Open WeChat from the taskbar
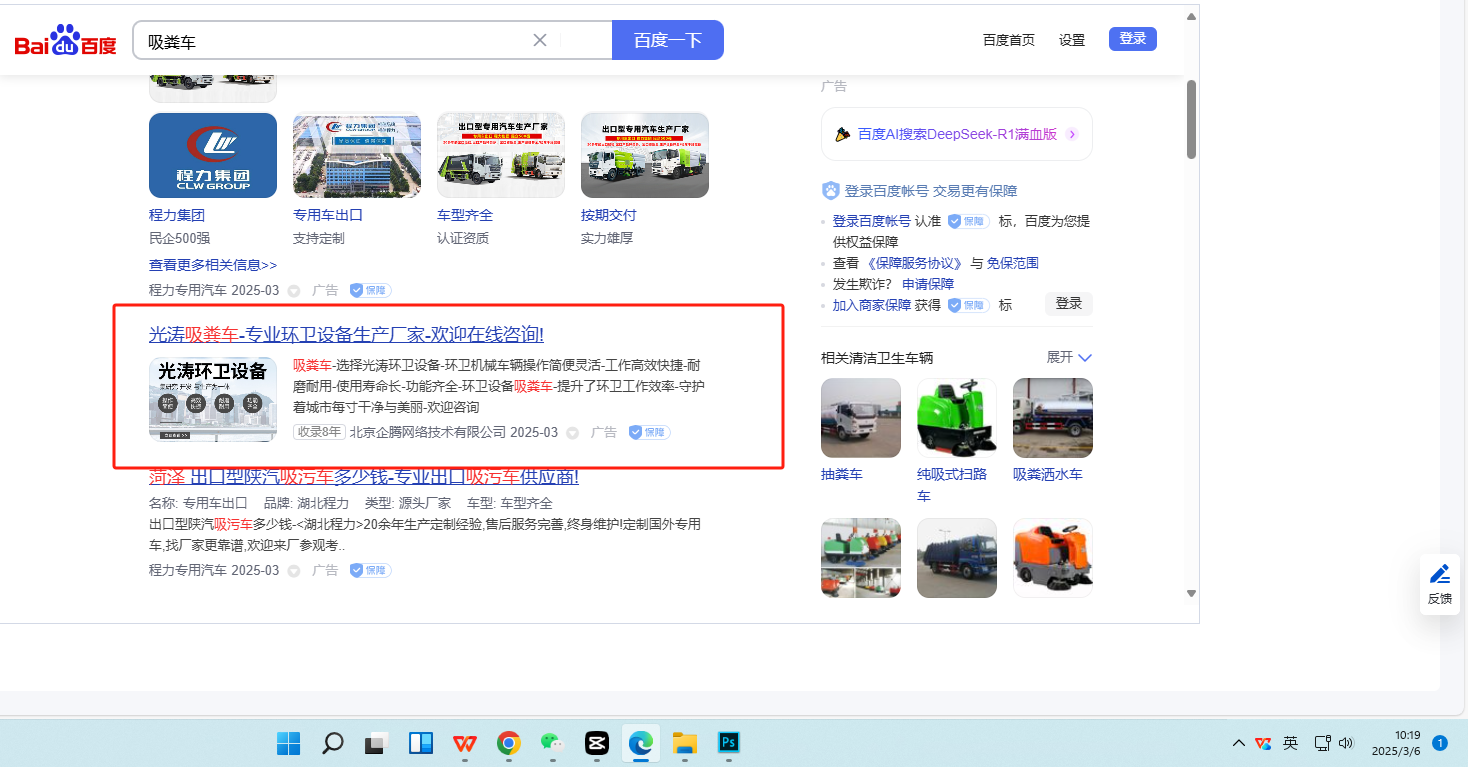Viewport: 1468px width, 767px height. 551,743
